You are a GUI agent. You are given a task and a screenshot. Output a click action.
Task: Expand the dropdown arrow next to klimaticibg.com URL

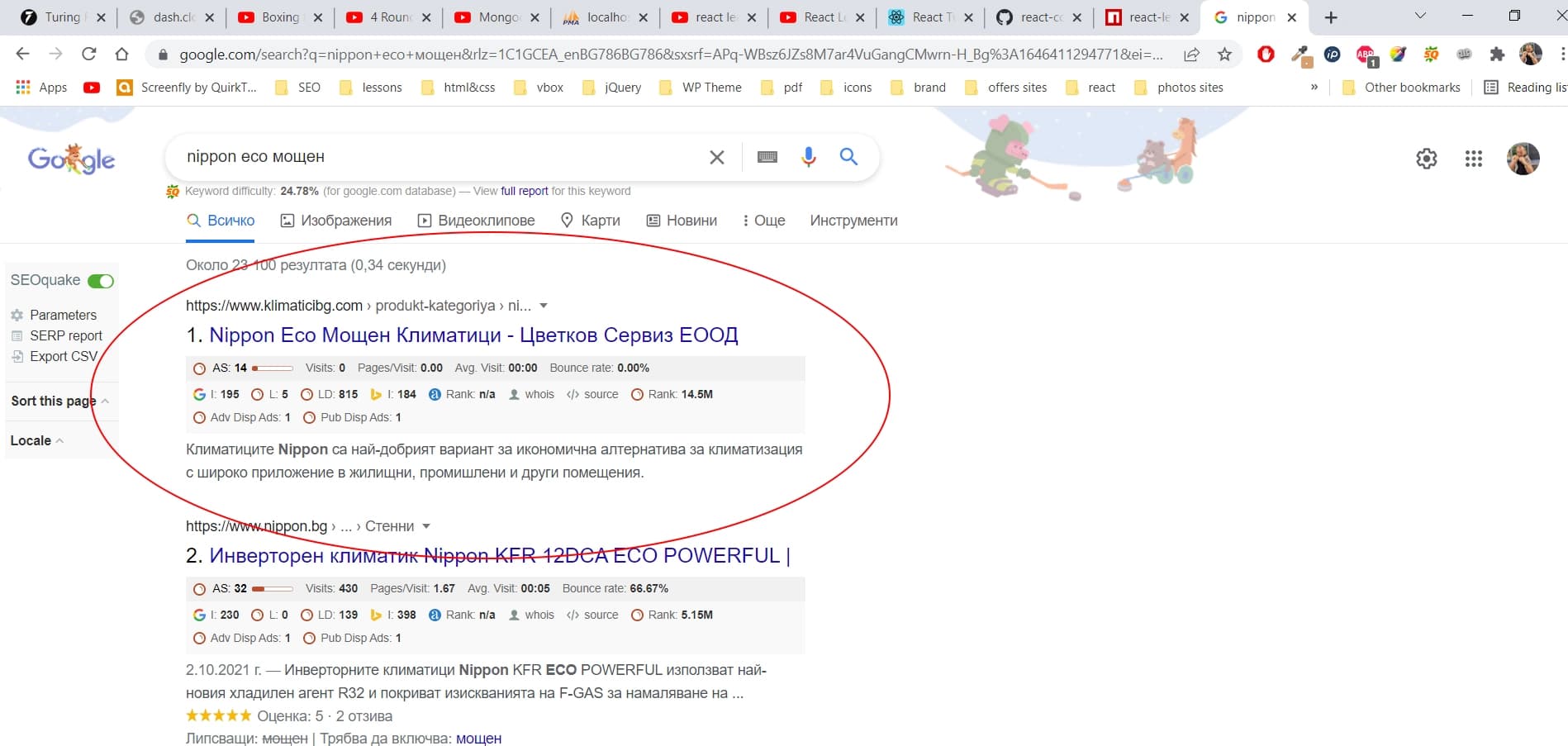click(x=543, y=305)
